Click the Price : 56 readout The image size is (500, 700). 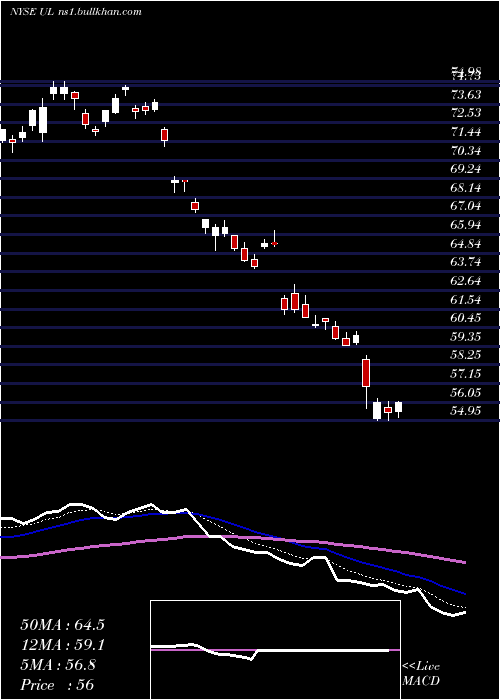[x=57, y=685]
